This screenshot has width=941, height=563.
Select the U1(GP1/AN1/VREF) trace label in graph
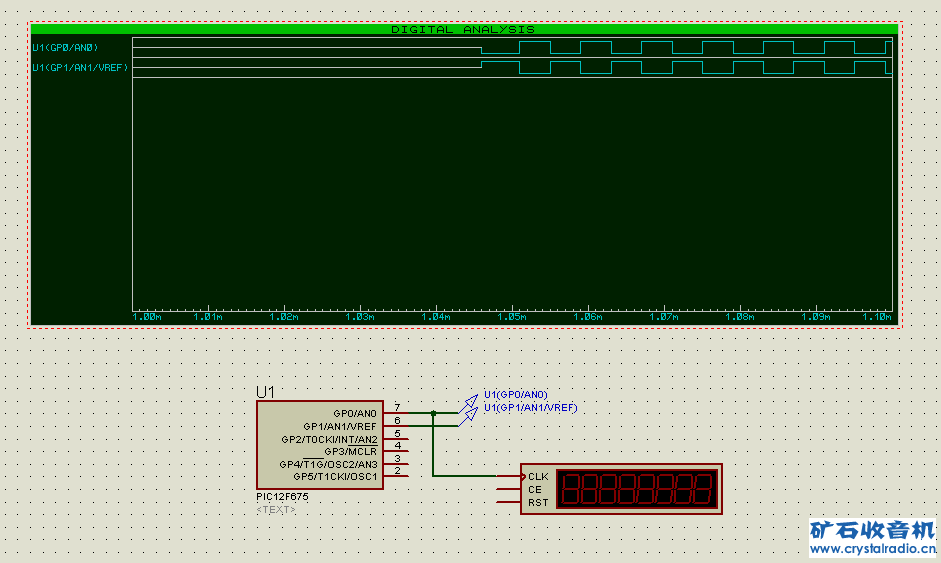pos(80,68)
